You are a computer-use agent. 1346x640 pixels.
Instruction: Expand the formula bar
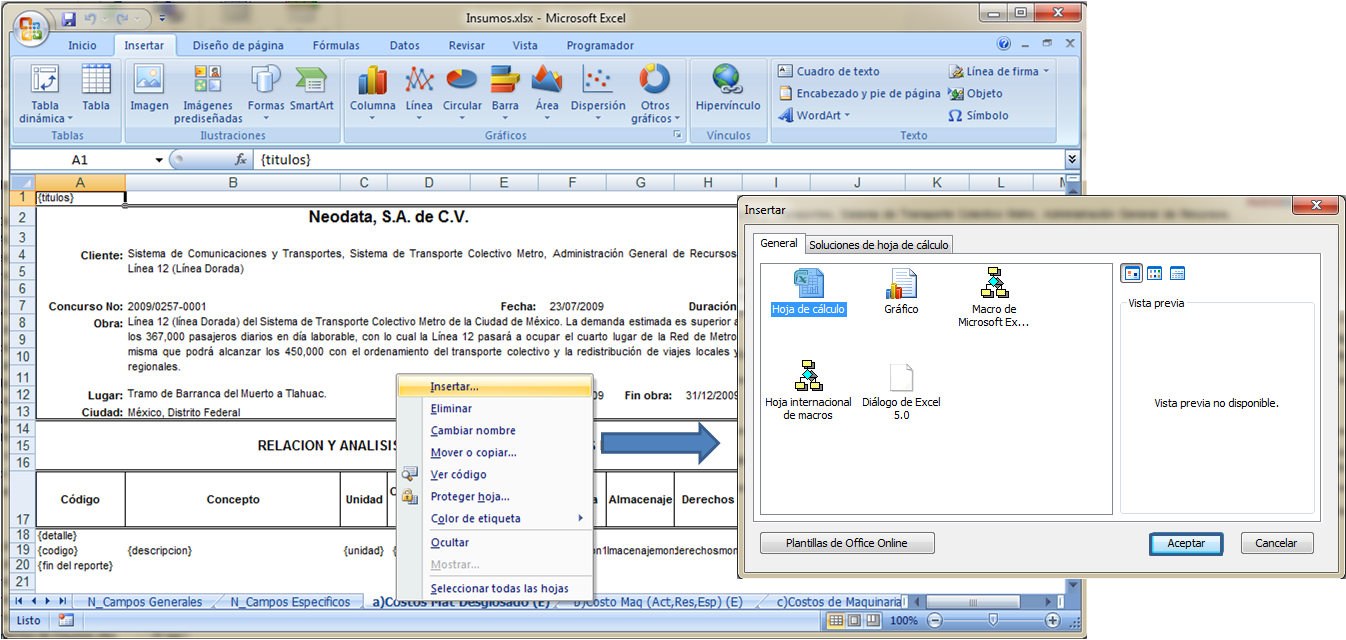tap(1072, 159)
